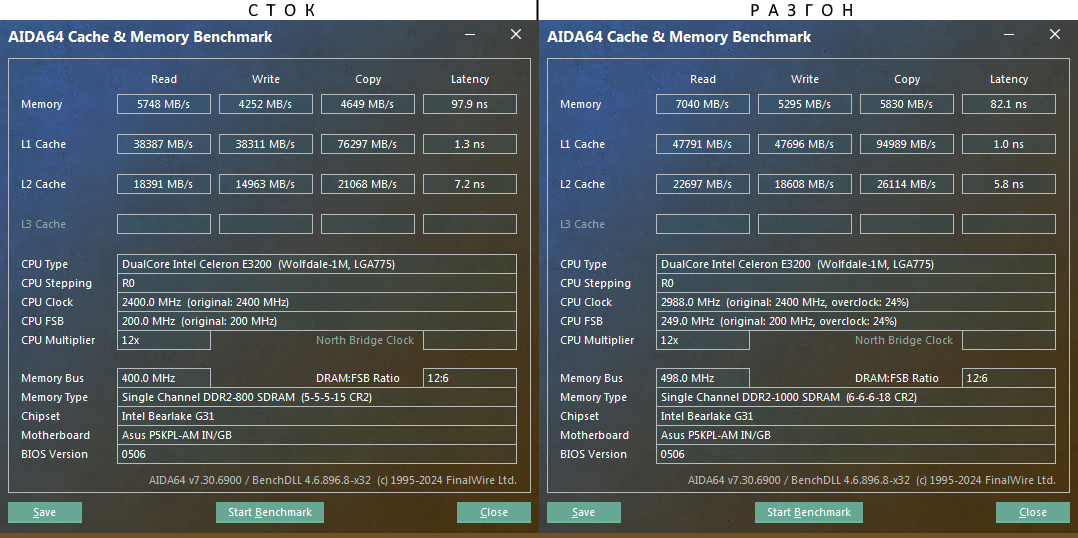This screenshot has width=1078, height=538.
Task: Click Save in left stock window
Action: (x=45, y=512)
